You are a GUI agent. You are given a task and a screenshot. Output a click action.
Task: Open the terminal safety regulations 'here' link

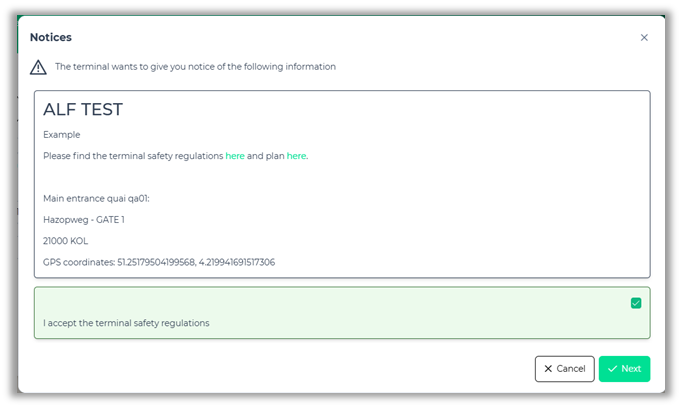point(235,156)
